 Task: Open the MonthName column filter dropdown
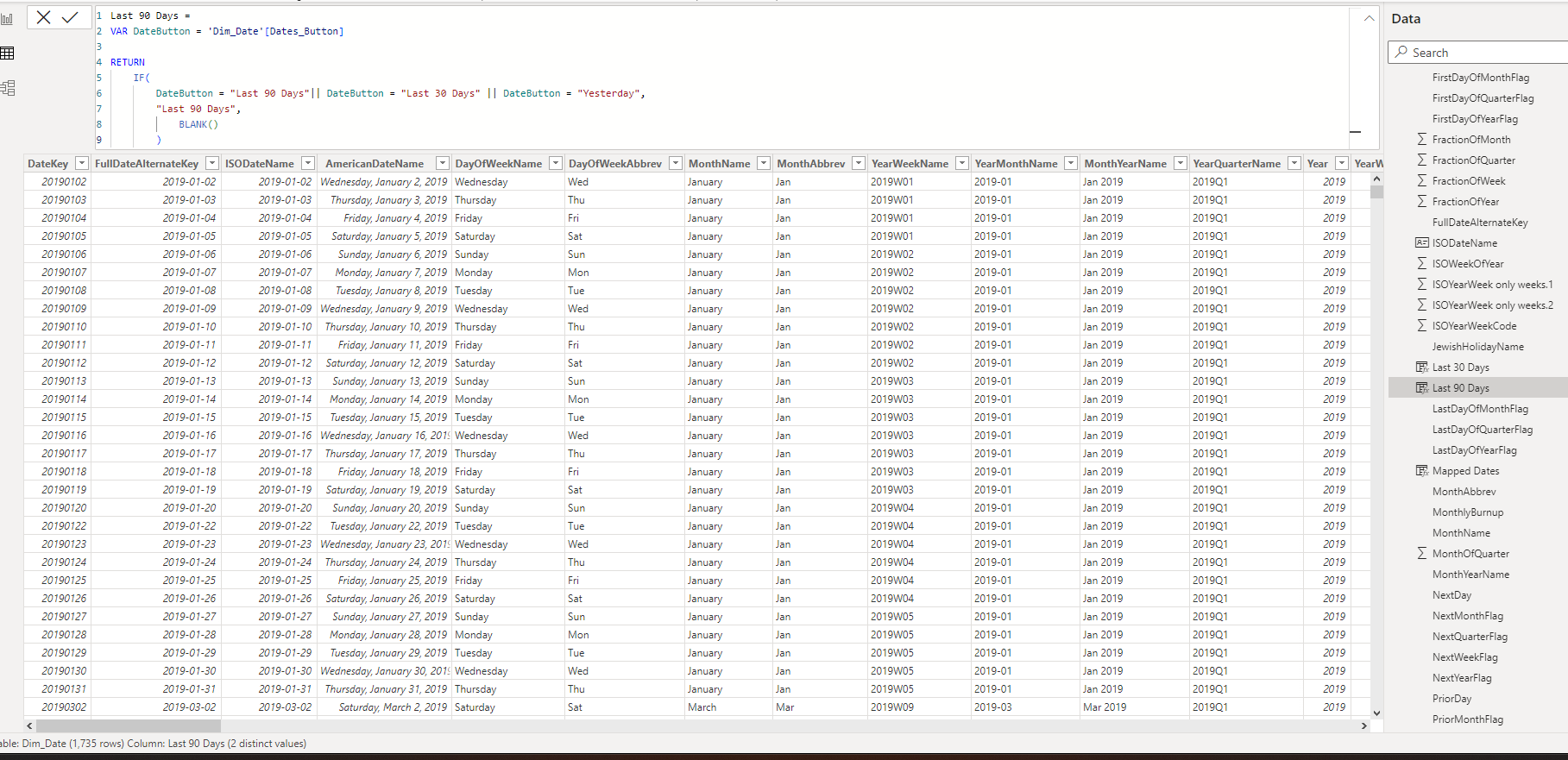pos(764,163)
